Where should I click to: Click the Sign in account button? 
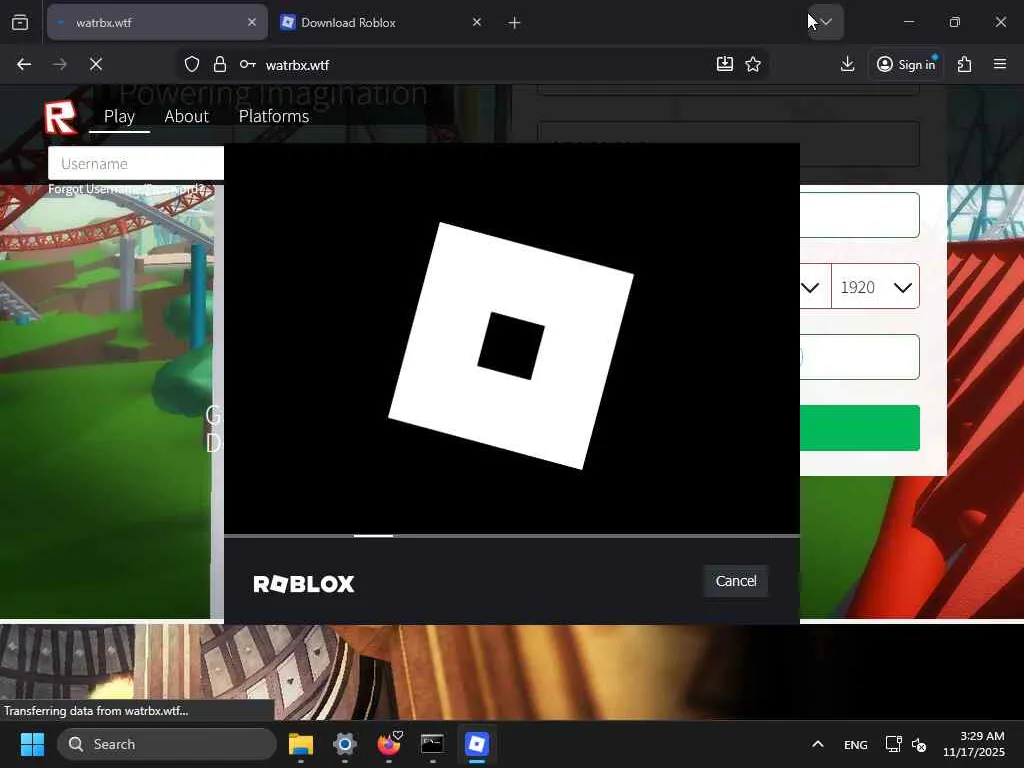coord(905,64)
